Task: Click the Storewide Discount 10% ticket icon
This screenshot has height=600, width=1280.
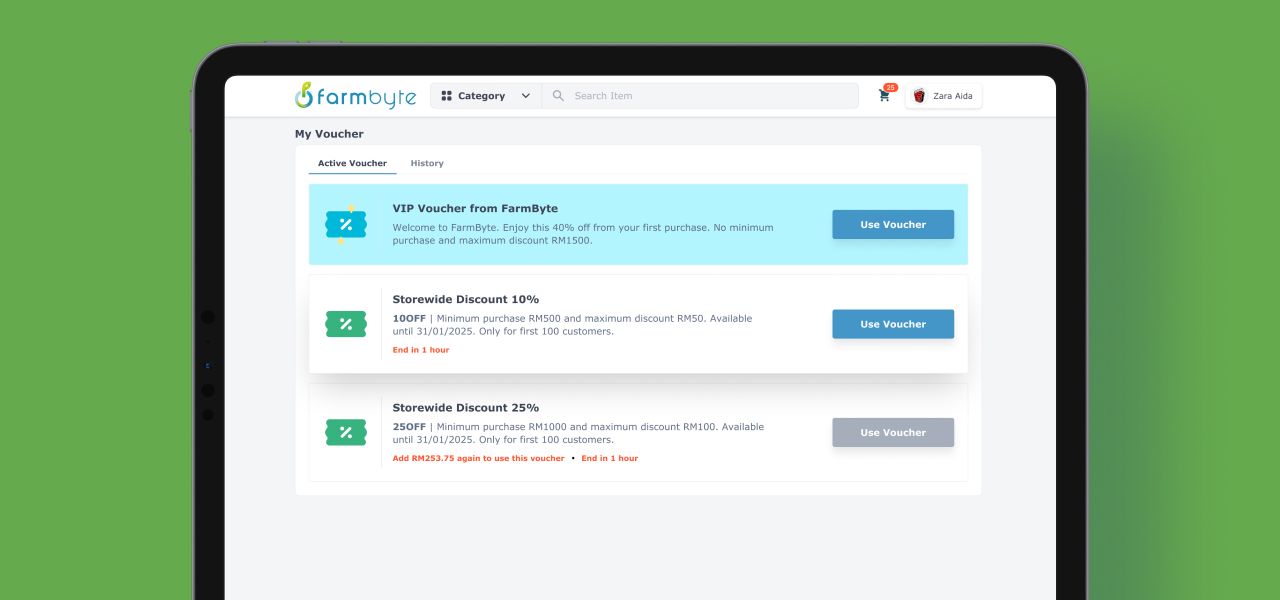Action: pos(346,324)
